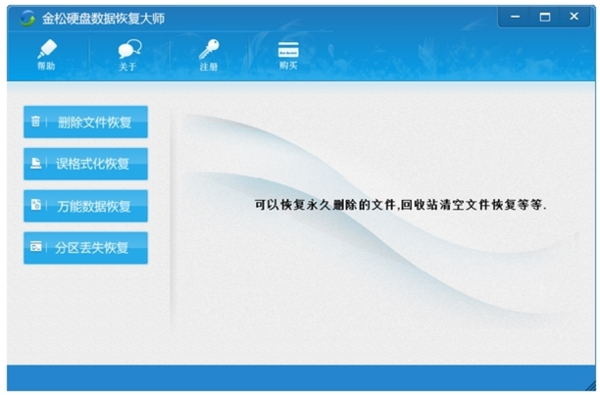Screen dimensions: 600x395
Task: Click the app logo in title bar
Action: click(27, 18)
